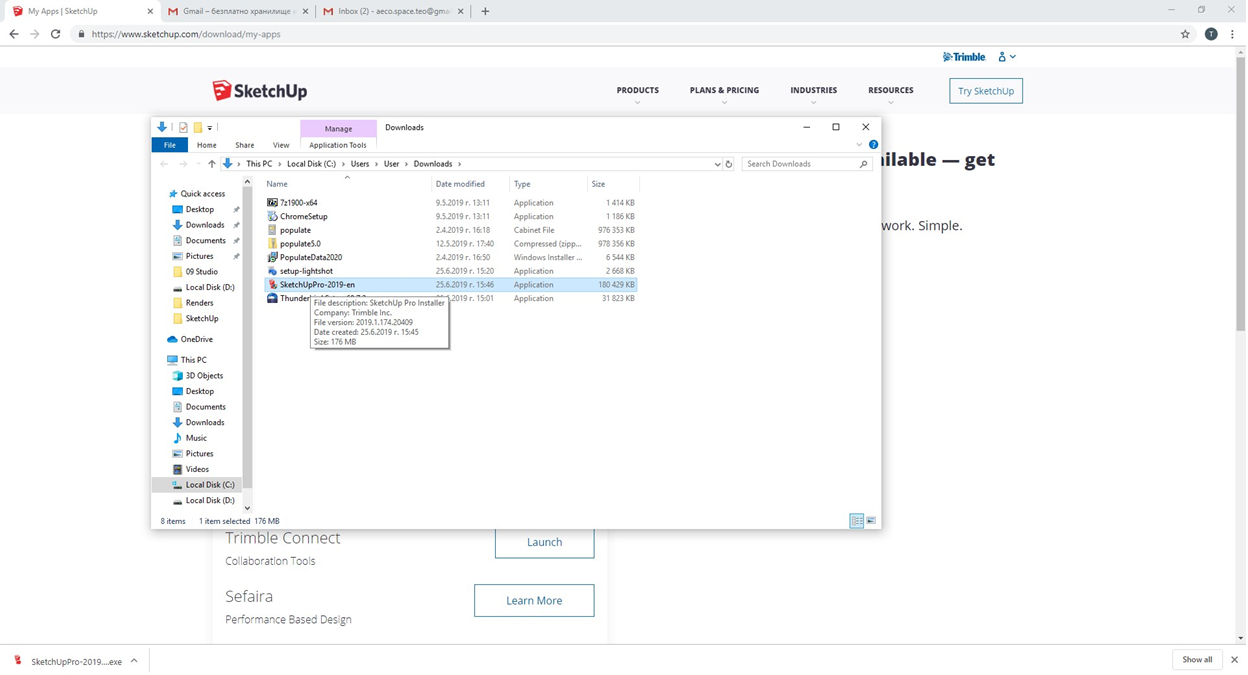The width and height of the screenshot is (1248, 675).
Task: Open Customize Quick Access Toolbar dropdown
Action: tap(210, 128)
